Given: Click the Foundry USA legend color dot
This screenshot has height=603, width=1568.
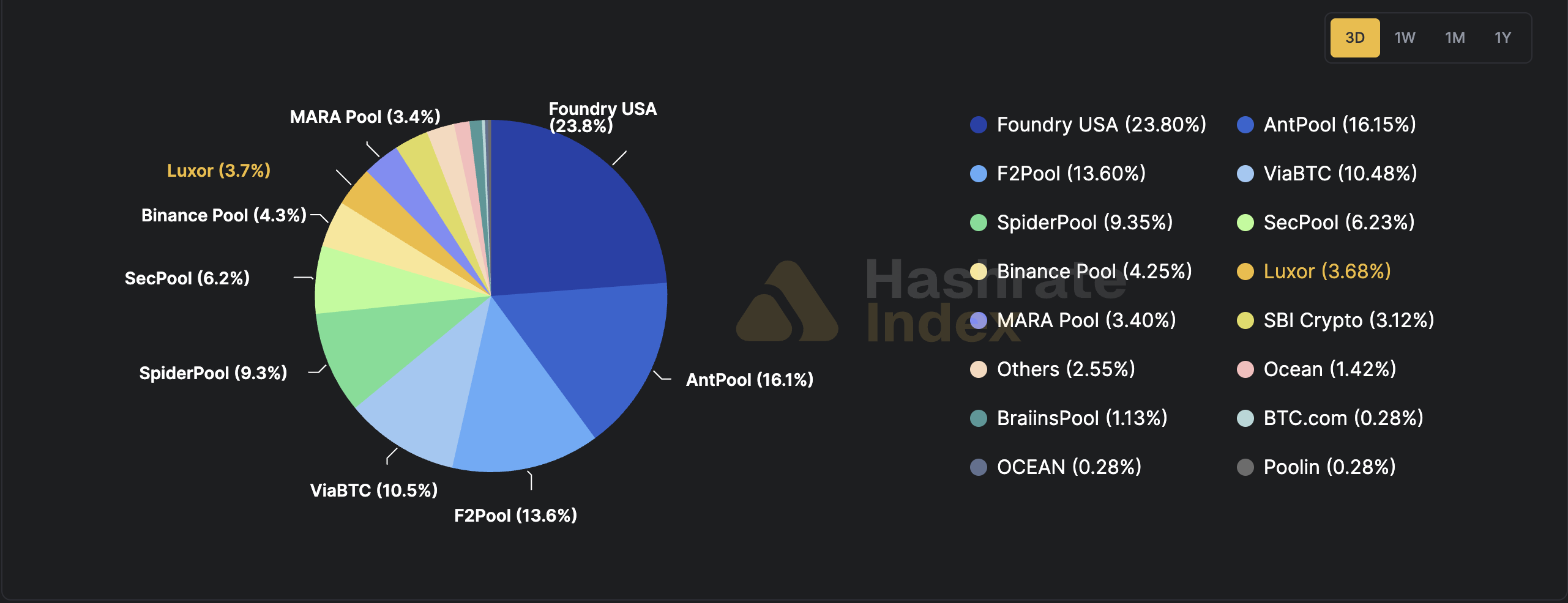Looking at the screenshot, I should tap(978, 125).
